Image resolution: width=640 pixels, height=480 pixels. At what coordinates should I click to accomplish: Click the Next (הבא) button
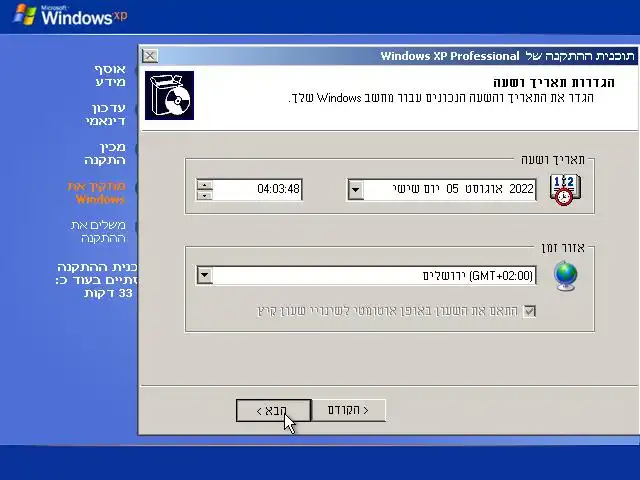pos(273,410)
